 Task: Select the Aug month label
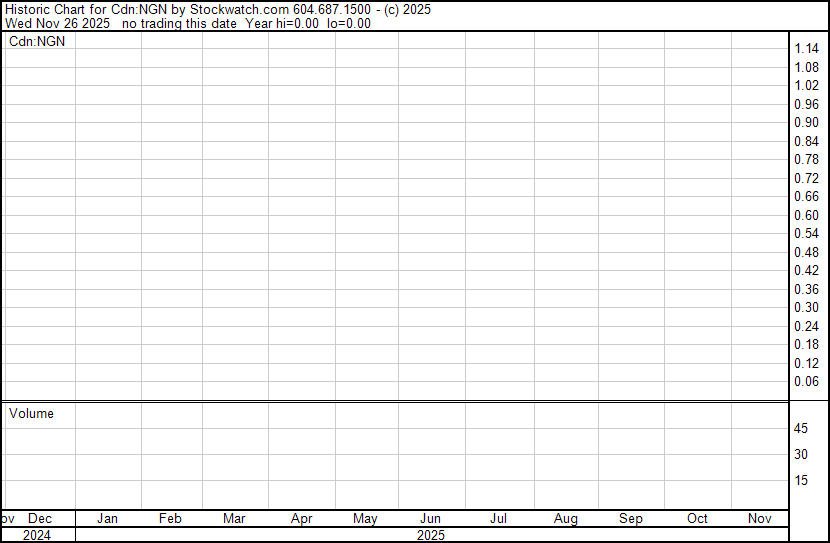point(566,519)
